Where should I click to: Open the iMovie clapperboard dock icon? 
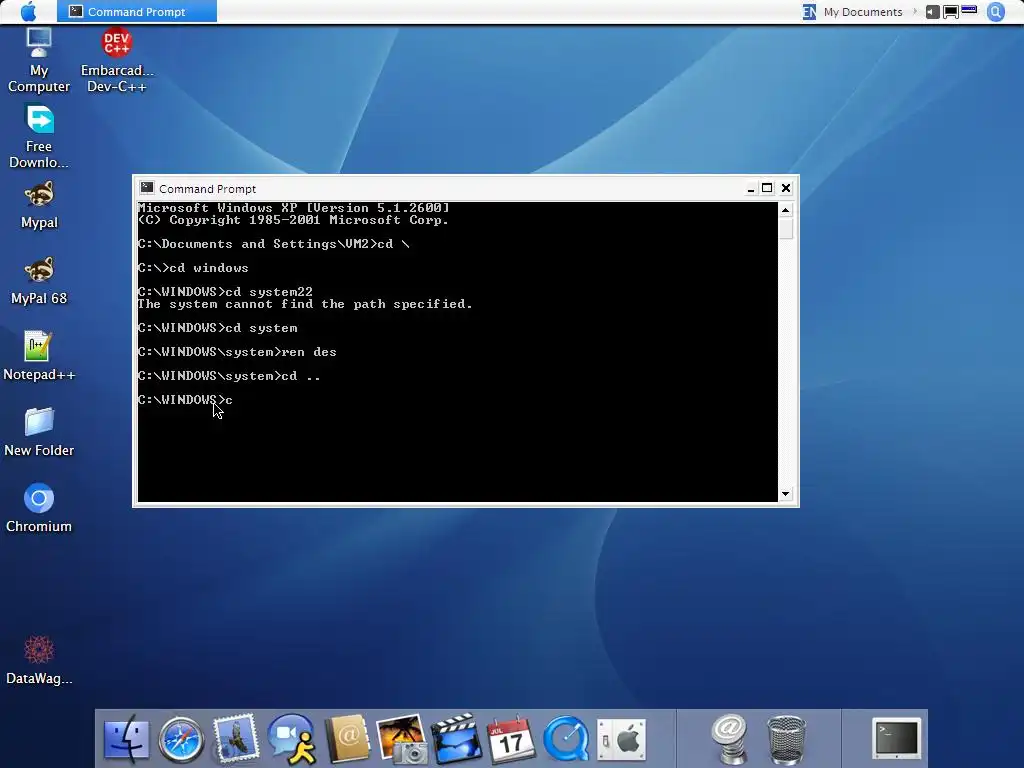pyautogui.click(x=456, y=739)
